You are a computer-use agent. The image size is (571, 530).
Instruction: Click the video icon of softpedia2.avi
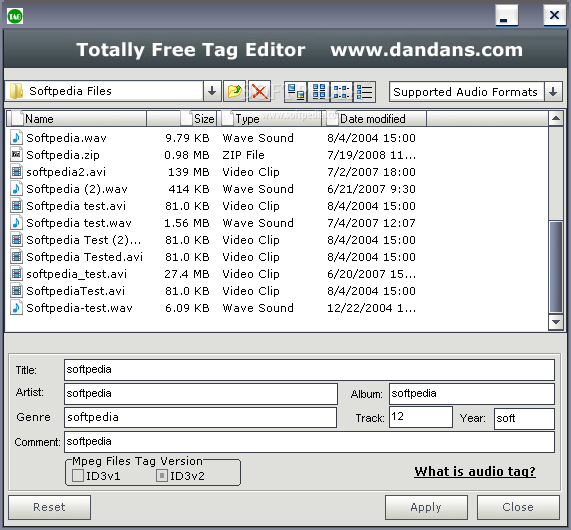click(16, 172)
